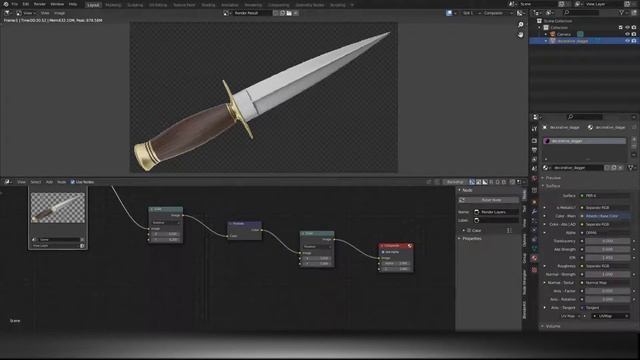The image size is (640, 360).
Task: Click the folder icon beside Render Result
Action: pos(289,13)
